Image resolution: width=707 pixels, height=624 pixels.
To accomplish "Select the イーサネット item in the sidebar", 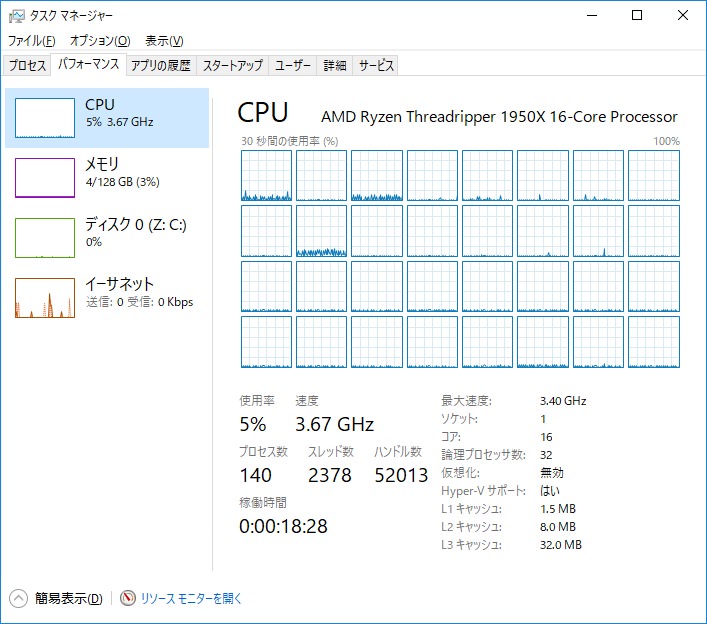I will (107, 298).
